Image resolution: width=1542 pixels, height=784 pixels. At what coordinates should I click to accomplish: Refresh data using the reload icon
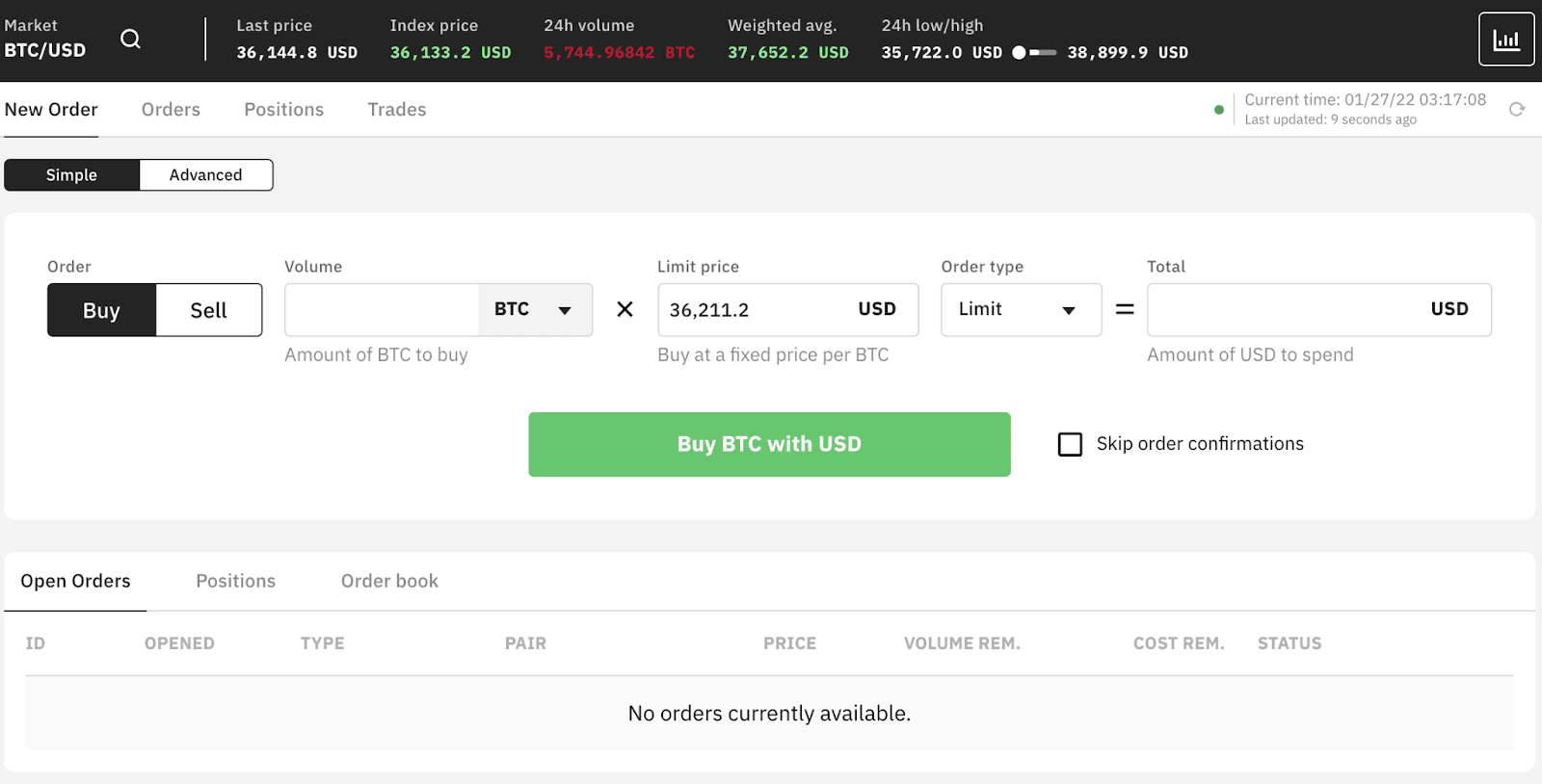pyautogui.click(x=1519, y=109)
